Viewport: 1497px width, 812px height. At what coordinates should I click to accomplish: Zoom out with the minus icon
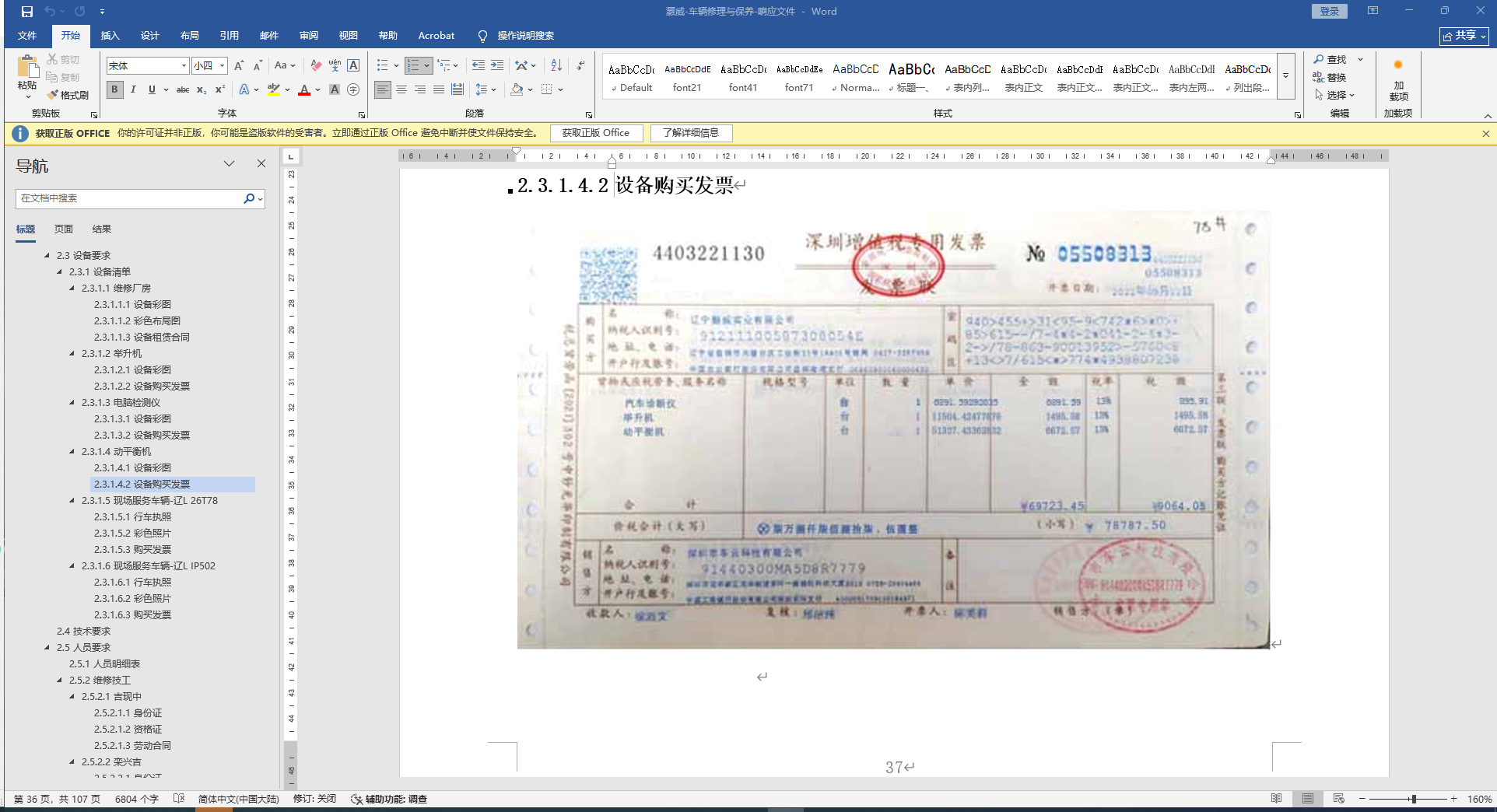point(1362,799)
